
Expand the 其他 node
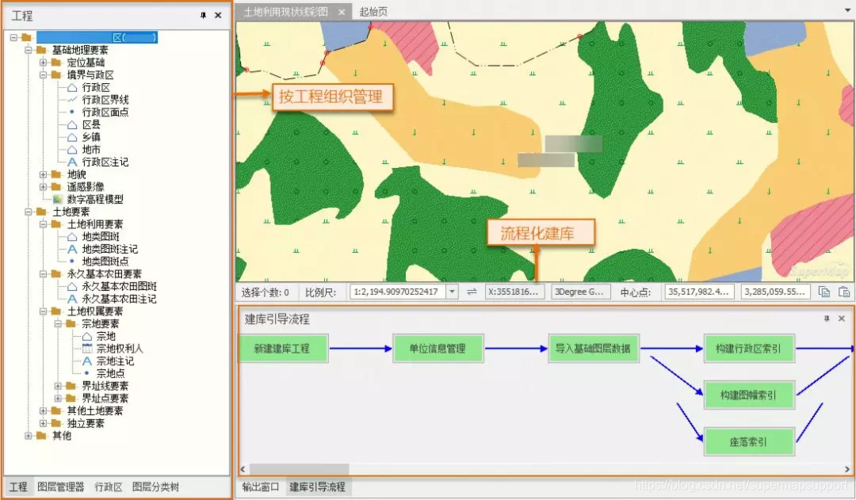(28, 436)
